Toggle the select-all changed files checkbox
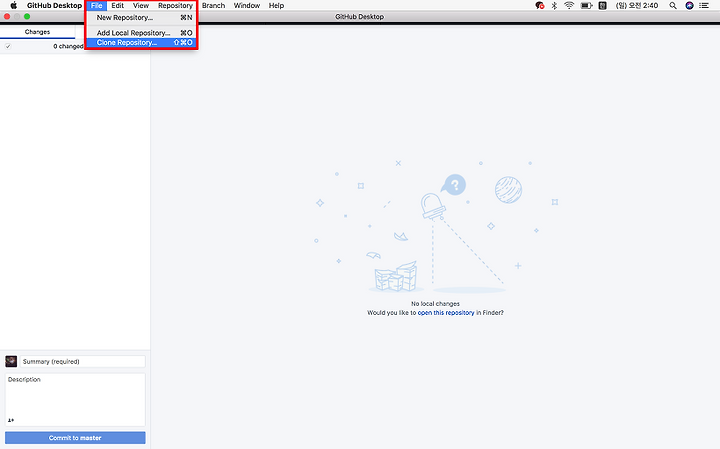The height and width of the screenshot is (449, 720). pos(8,46)
